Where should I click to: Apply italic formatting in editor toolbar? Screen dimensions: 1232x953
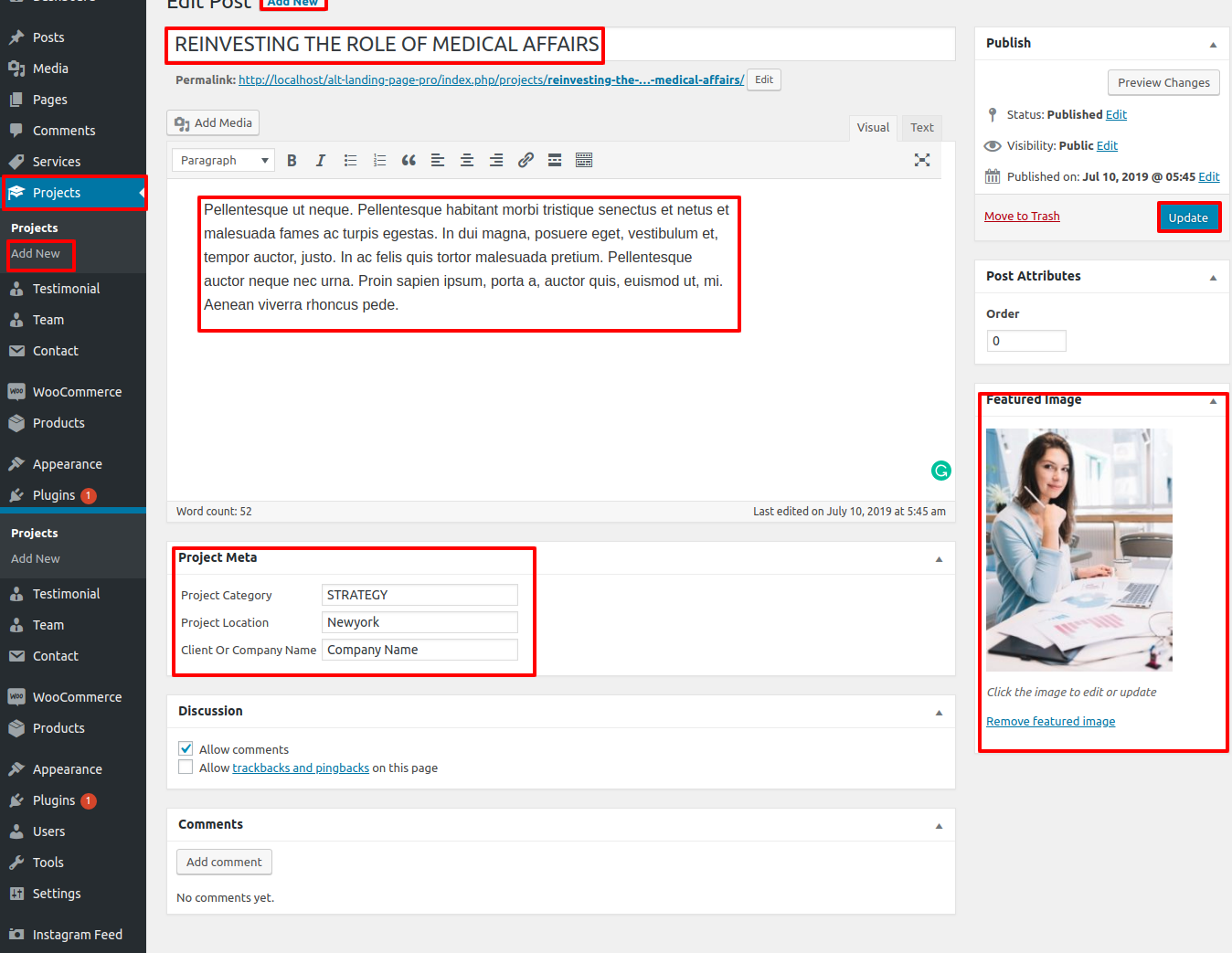tap(321, 161)
